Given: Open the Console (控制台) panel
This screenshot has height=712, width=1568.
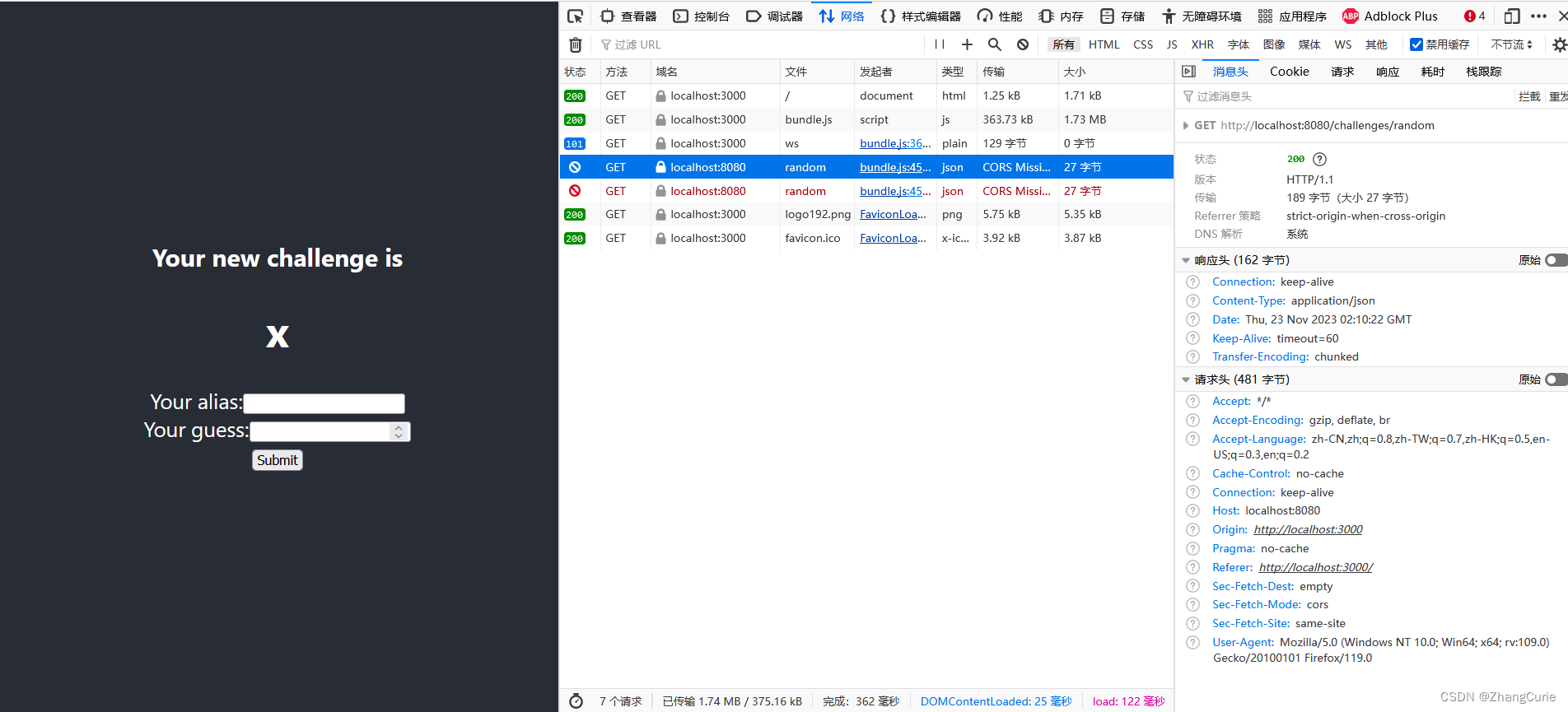Looking at the screenshot, I should pyautogui.click(x=702, y=16).
